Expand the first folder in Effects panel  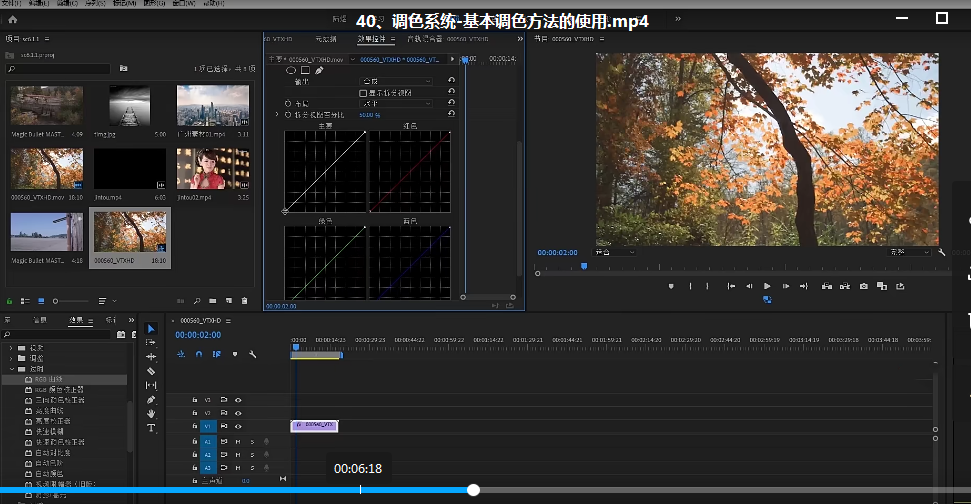pos(11,348)
